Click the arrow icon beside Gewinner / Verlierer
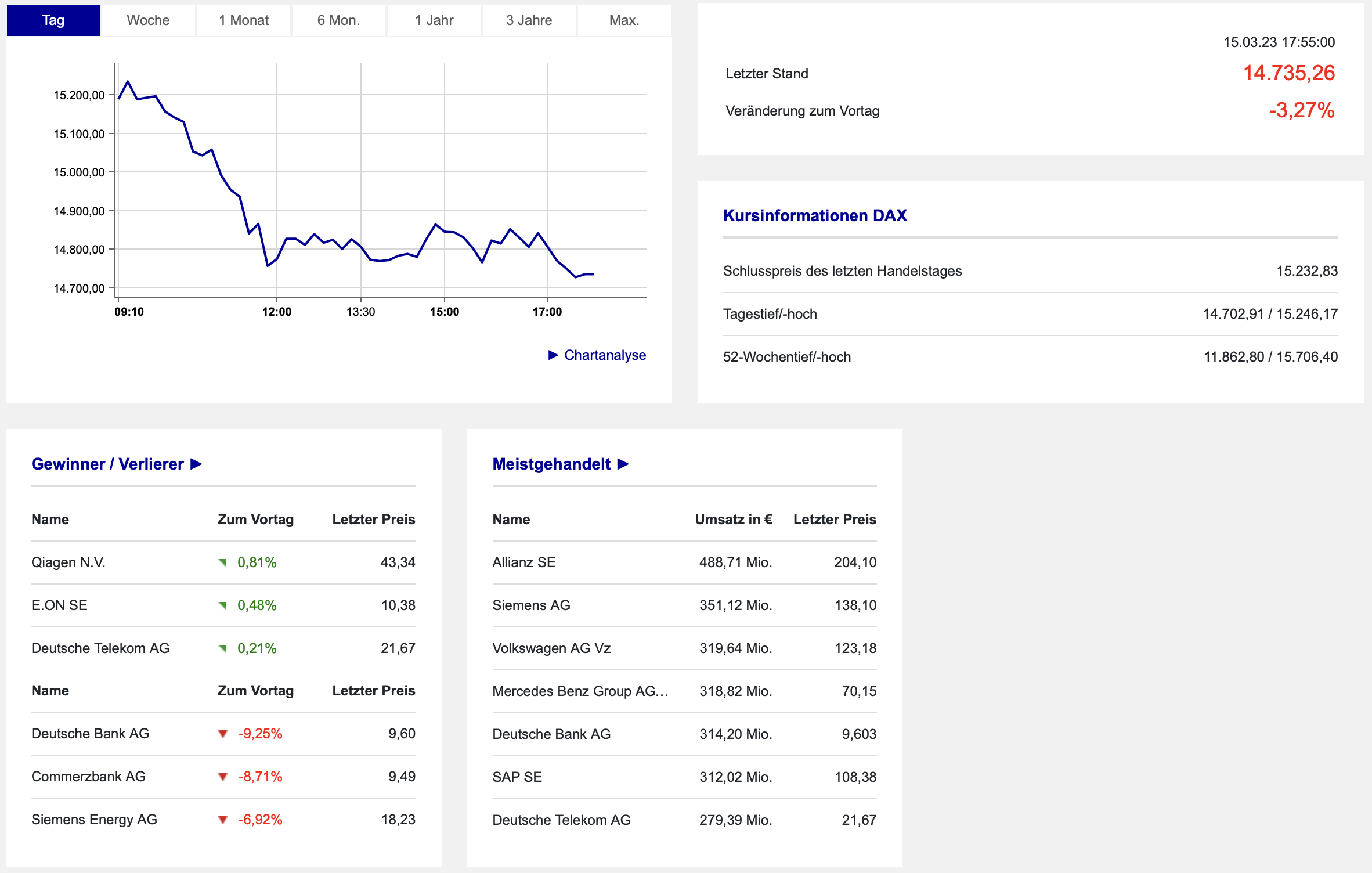 pos(196,464)
